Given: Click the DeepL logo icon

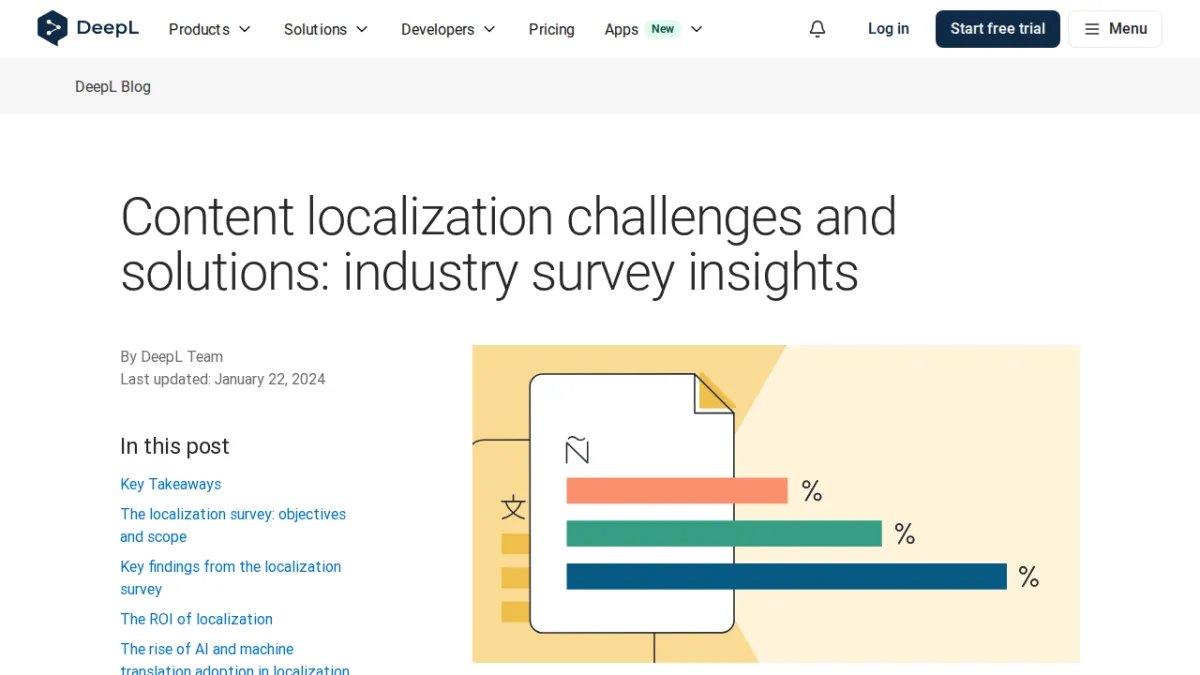Looking at the screenshot, I should [x=52, y=29].
